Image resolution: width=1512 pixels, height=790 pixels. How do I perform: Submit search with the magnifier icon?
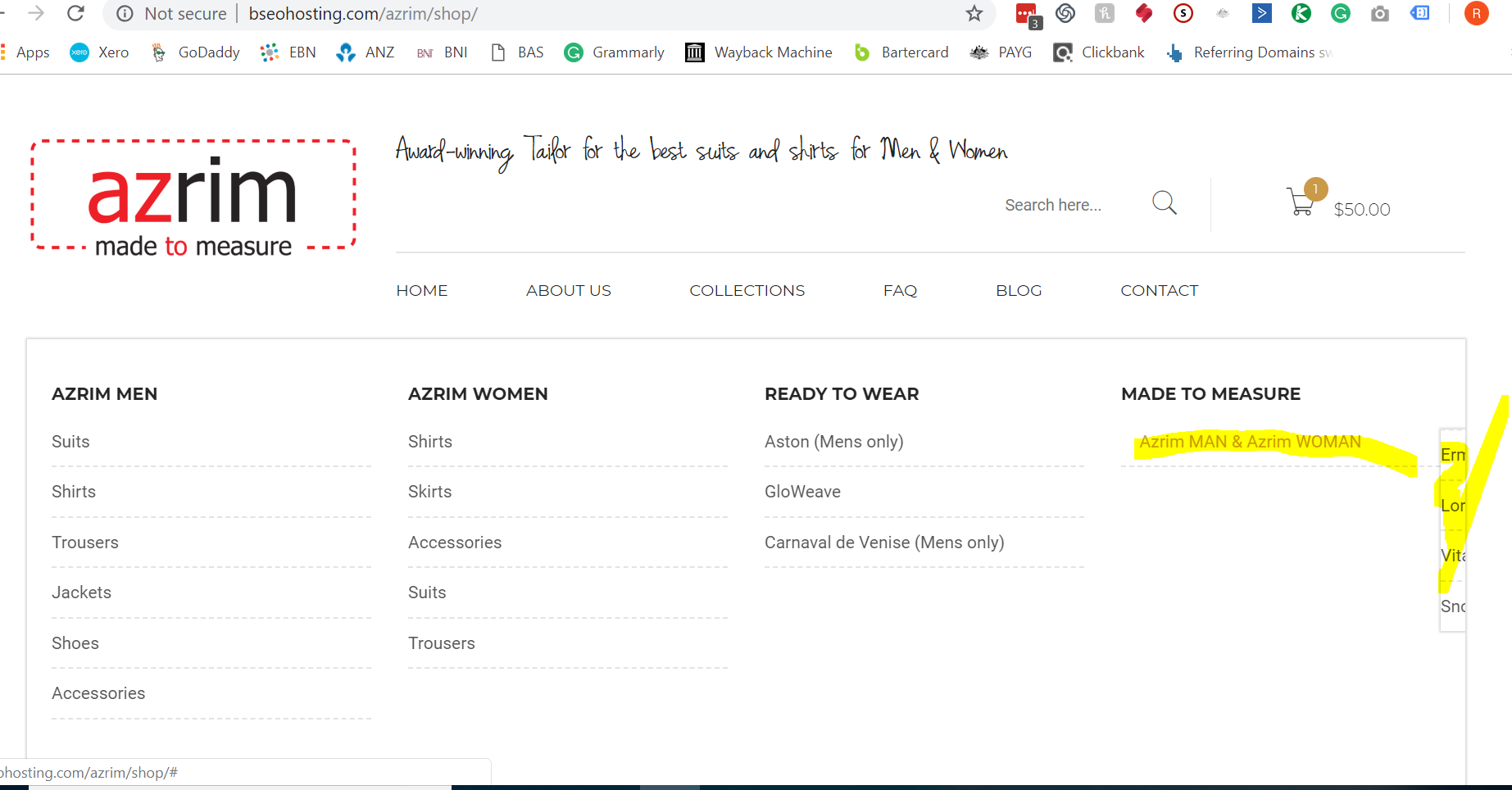(1165, 202)
